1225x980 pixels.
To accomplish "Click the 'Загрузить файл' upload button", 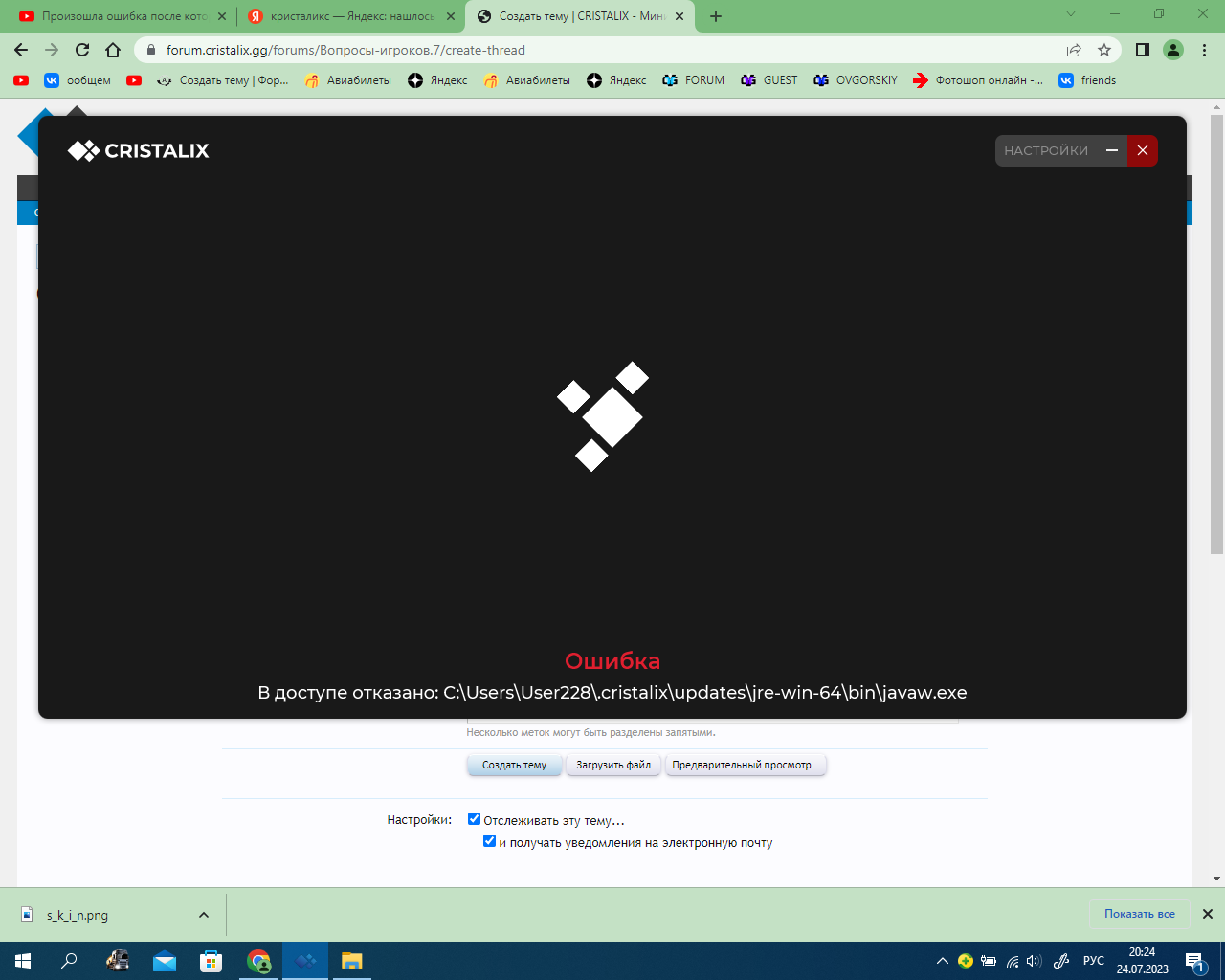I will 613,765.
